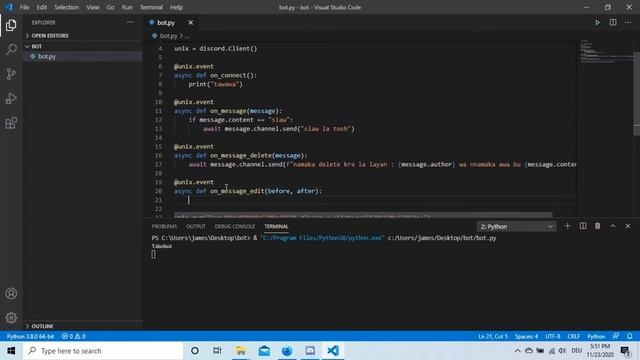The height and width of the screenshot is (360, 640).
Task: Click bot.py in the breadcrumb
Action: tap(169, 36)
